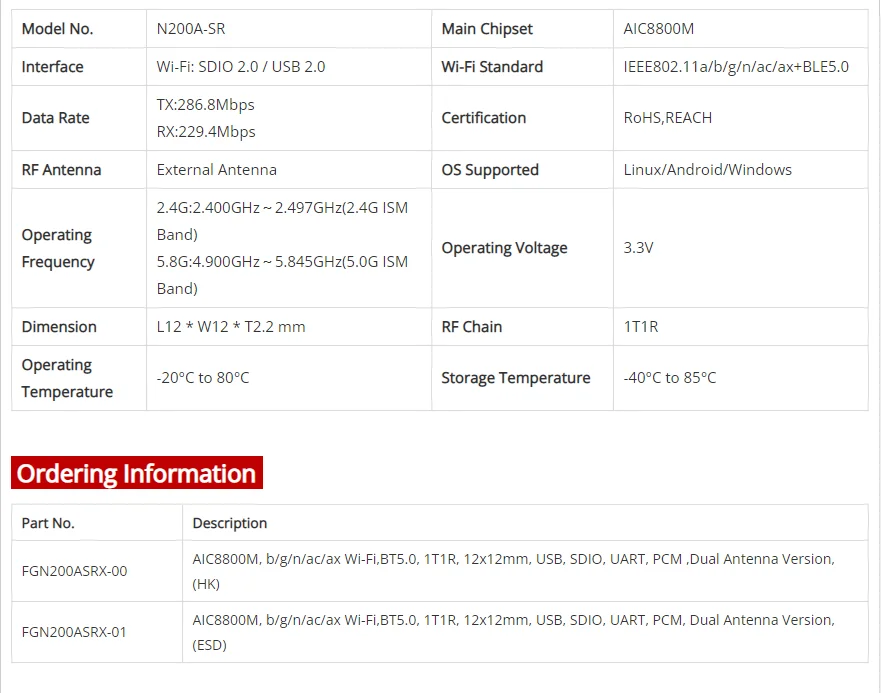Click the Operating Frequency label cell
The width and height of the screenshot is (881, 693).
[58, 248]
